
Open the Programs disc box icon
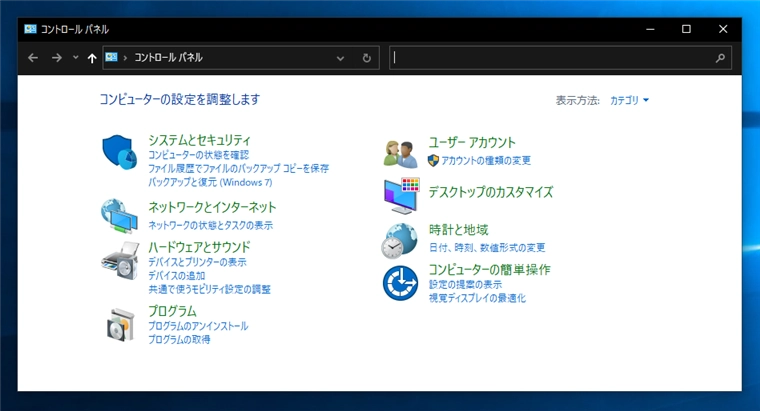[120, 324]
